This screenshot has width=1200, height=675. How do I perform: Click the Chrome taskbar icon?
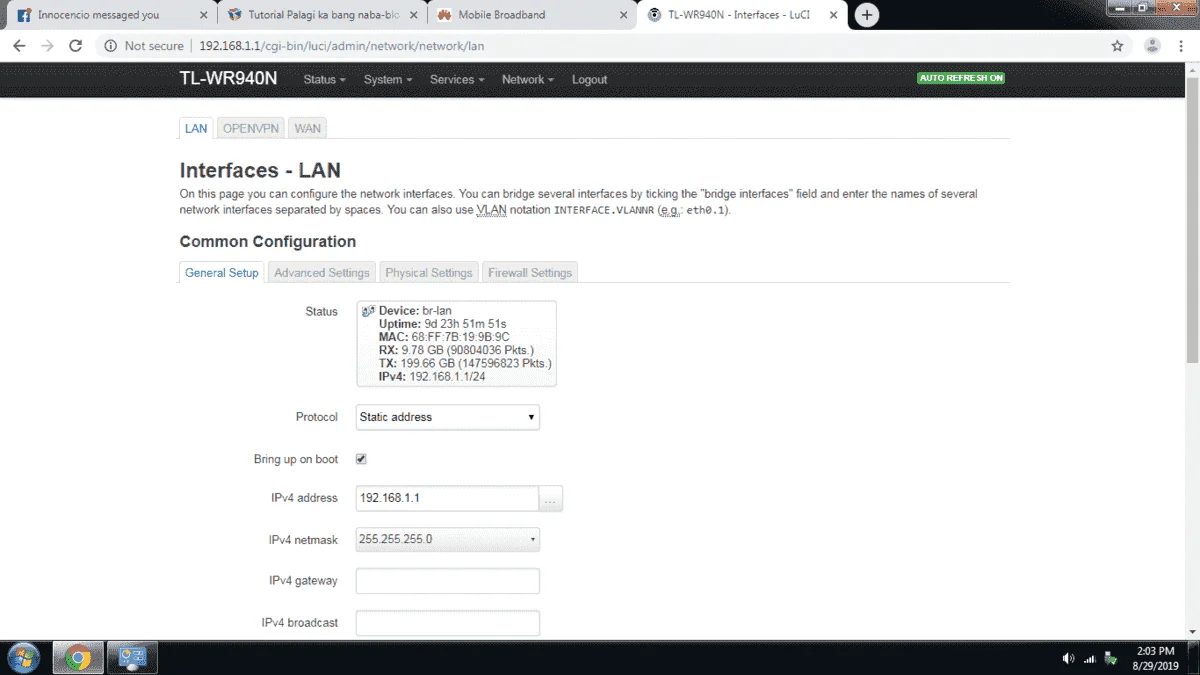[78, 658]
